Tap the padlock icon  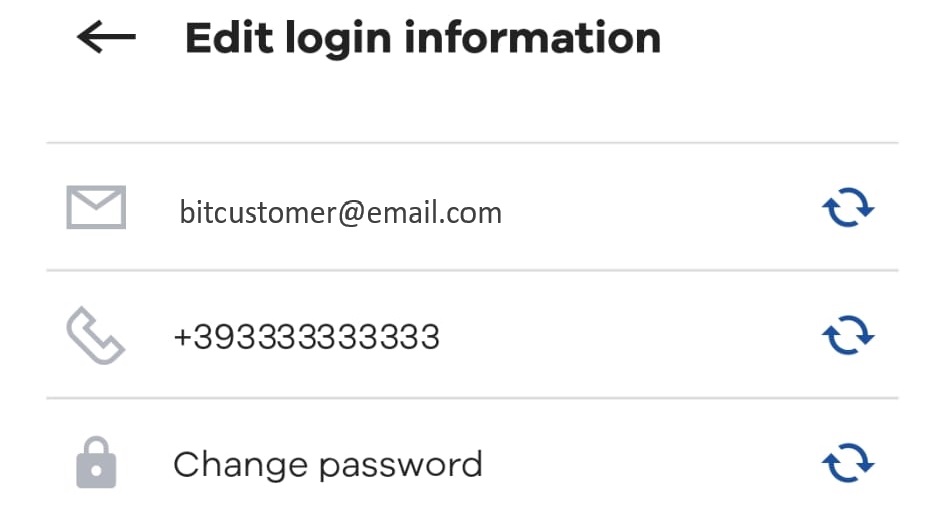(x=96, y=463)
